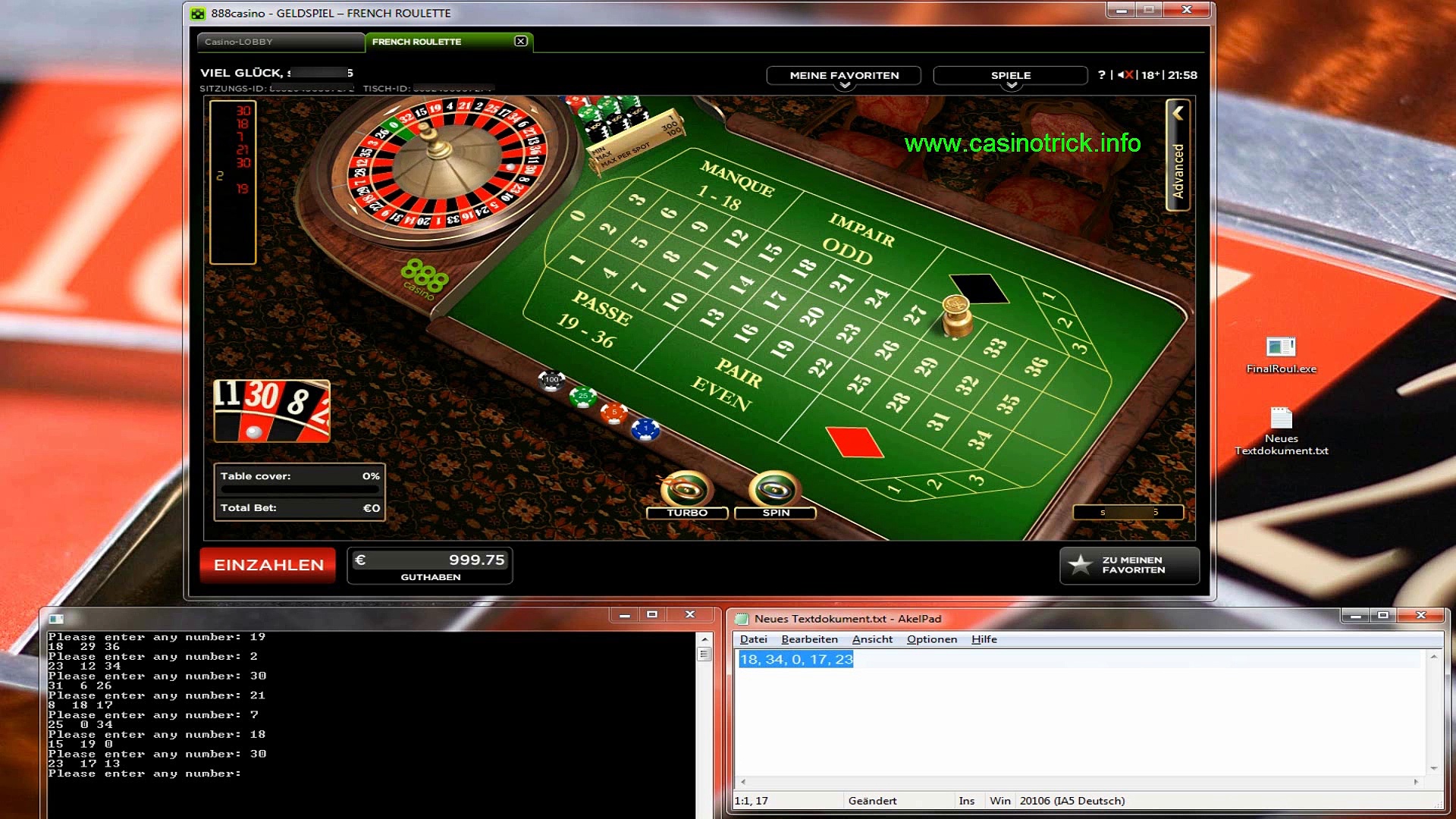Screen dimensions: 1456x819
Task: Expand the Advanced side panel
Action: (x=1178, y=155)
